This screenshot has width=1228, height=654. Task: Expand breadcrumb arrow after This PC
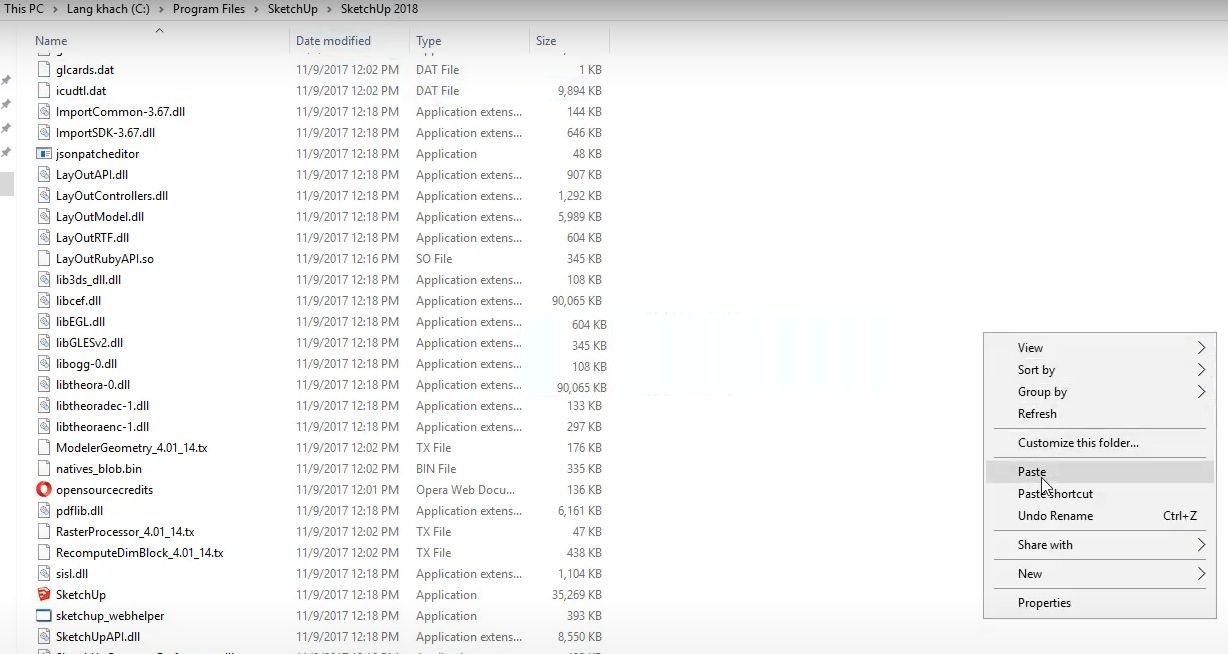(x=55, y=9)
